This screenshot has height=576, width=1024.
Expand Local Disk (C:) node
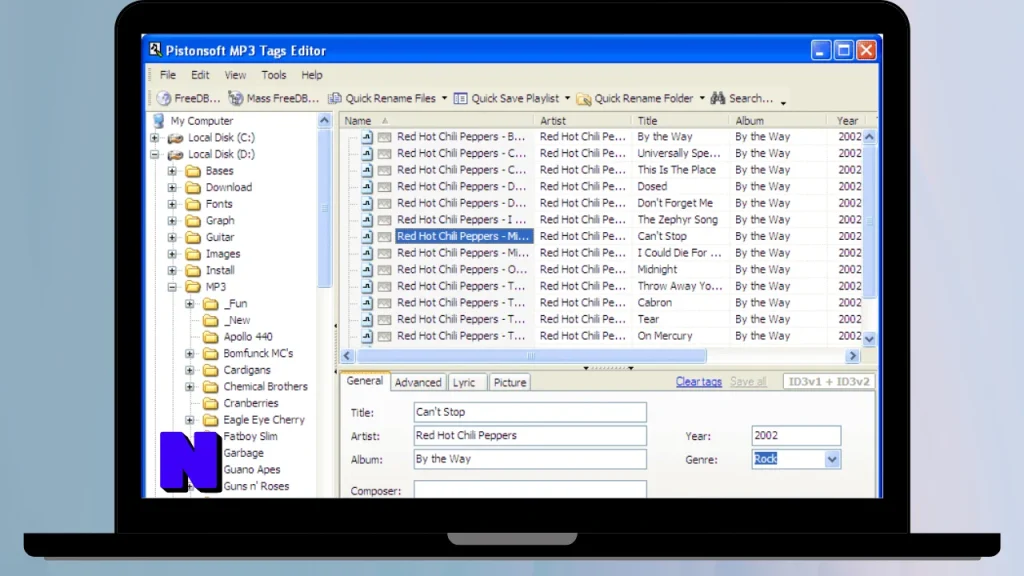[x=155, y=138]
